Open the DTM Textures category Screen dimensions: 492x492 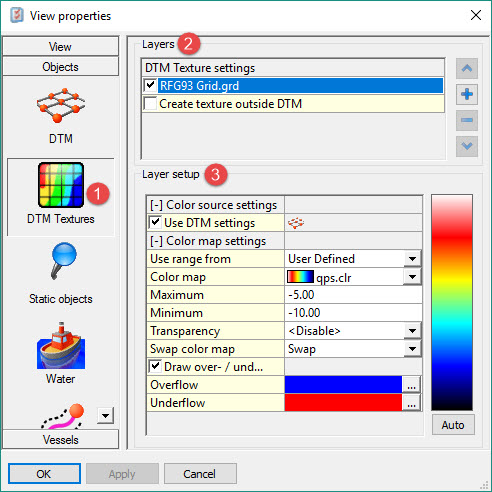[61, 196]
